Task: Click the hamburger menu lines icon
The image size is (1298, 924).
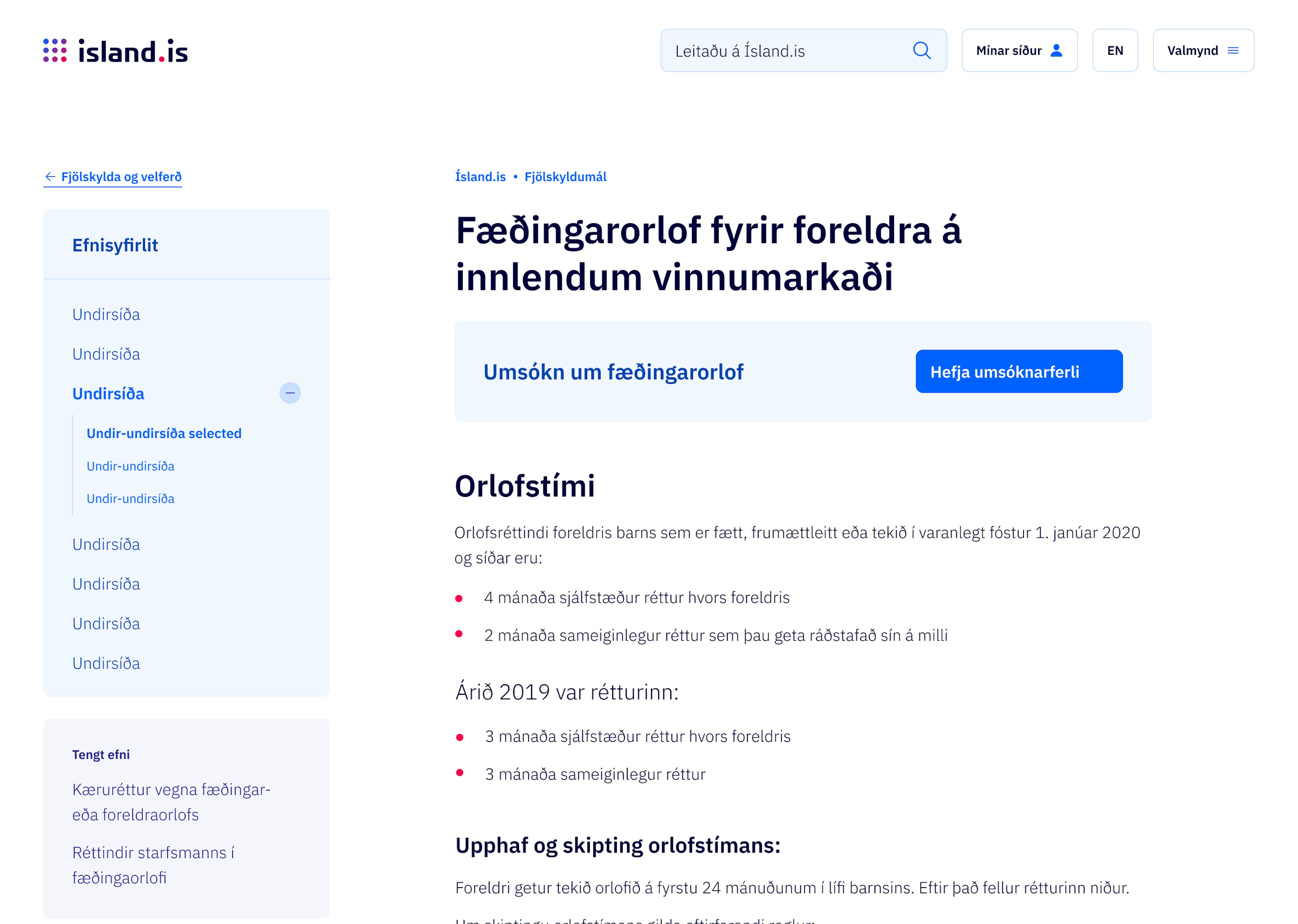Action: pos(1232,51)
